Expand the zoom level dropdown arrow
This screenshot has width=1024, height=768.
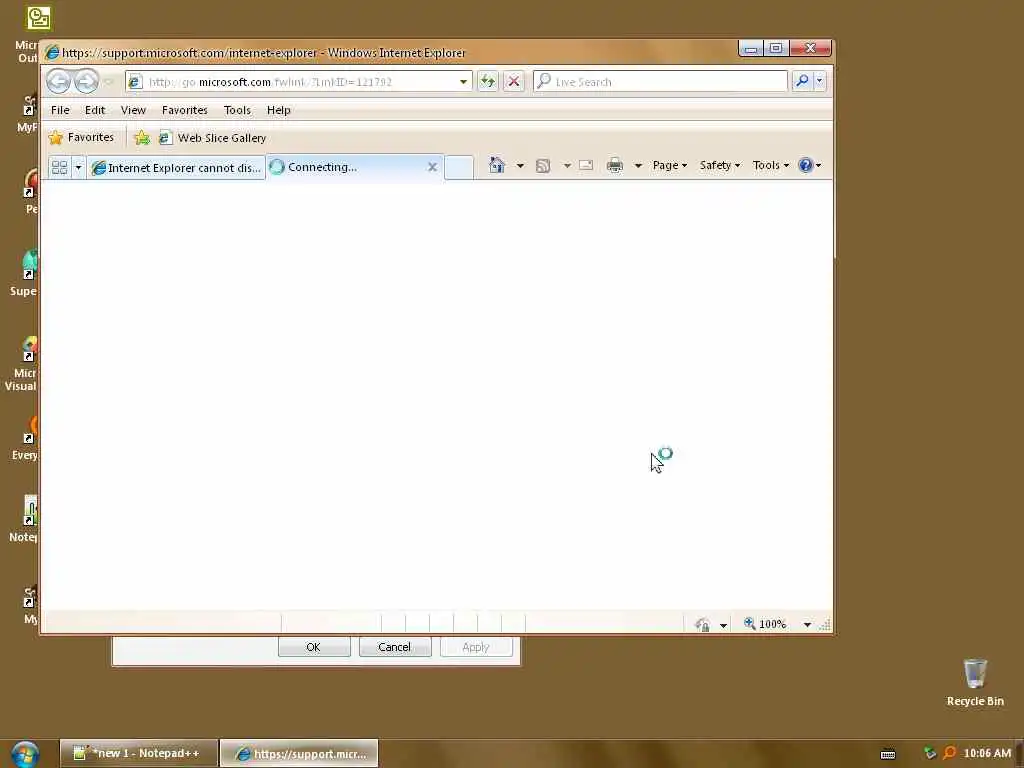(807, 625)
